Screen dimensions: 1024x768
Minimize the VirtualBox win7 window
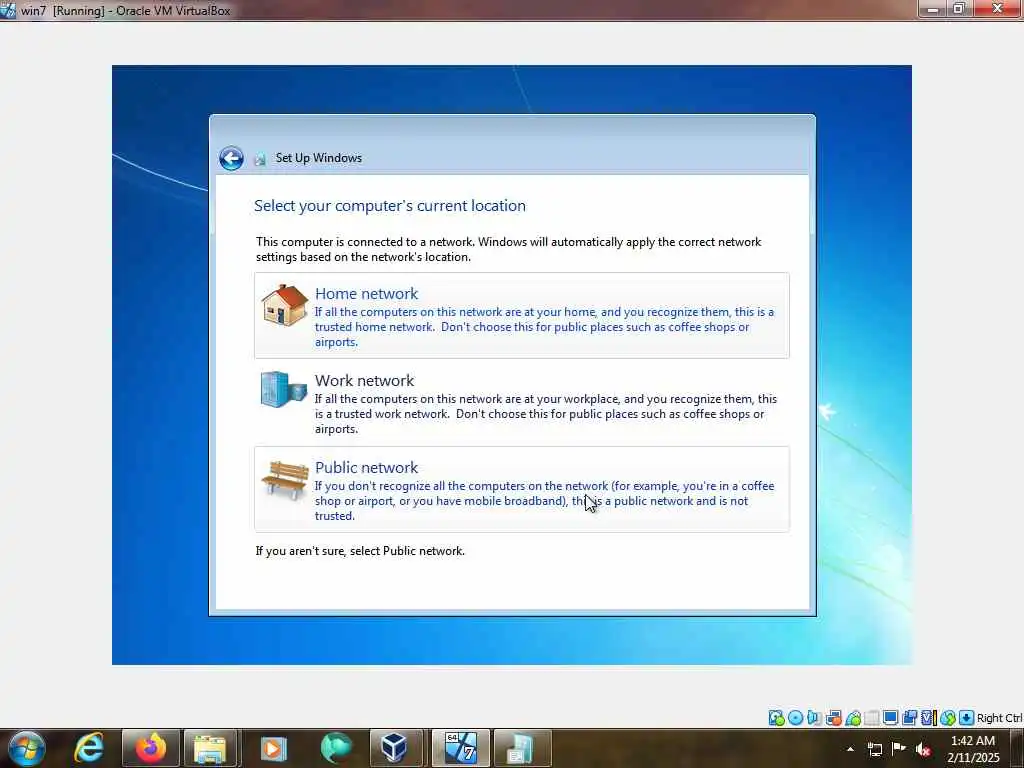[933, 8]
